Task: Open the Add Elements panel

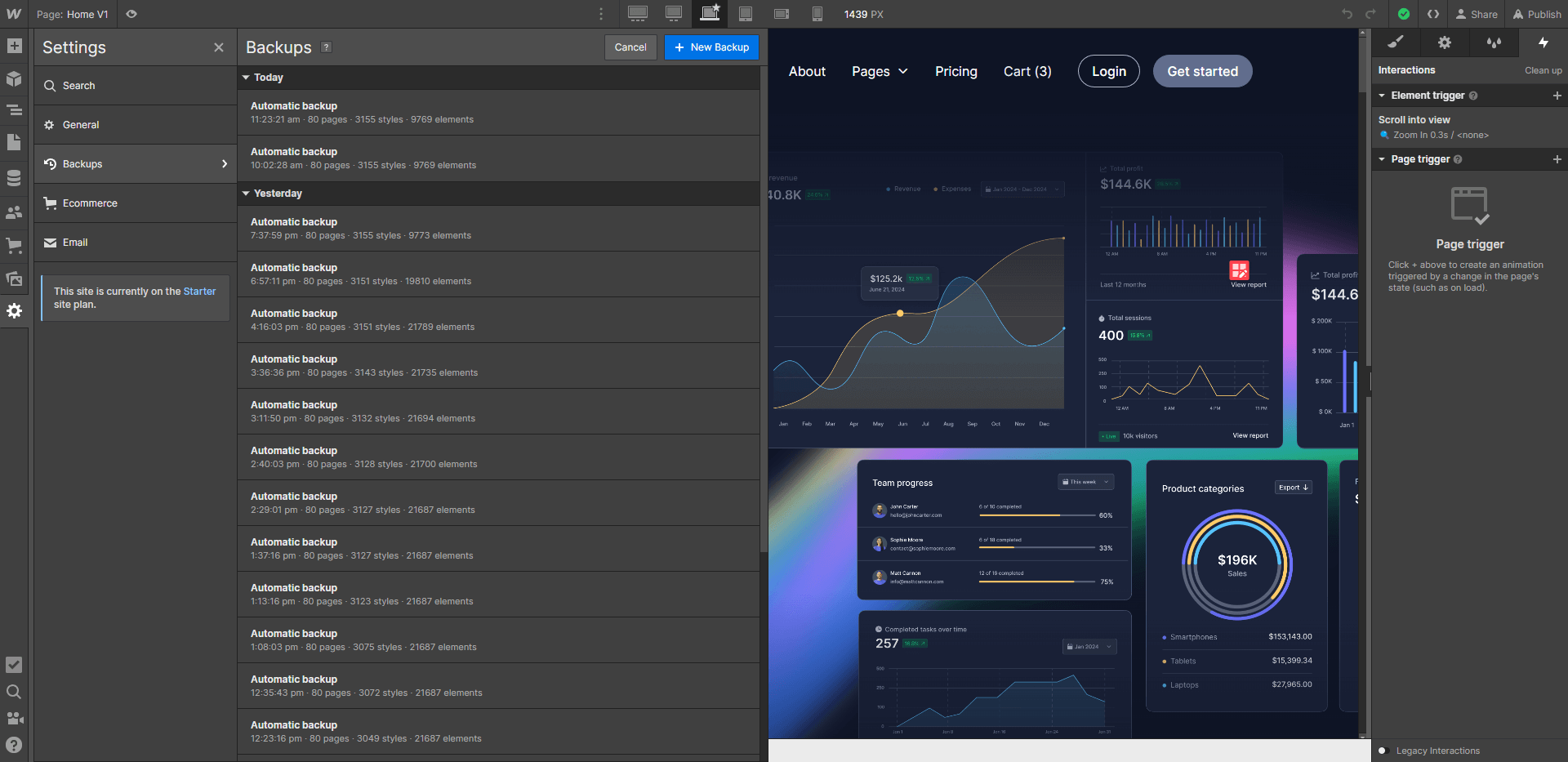Action: pyautogui.click(x=14, y=47)
